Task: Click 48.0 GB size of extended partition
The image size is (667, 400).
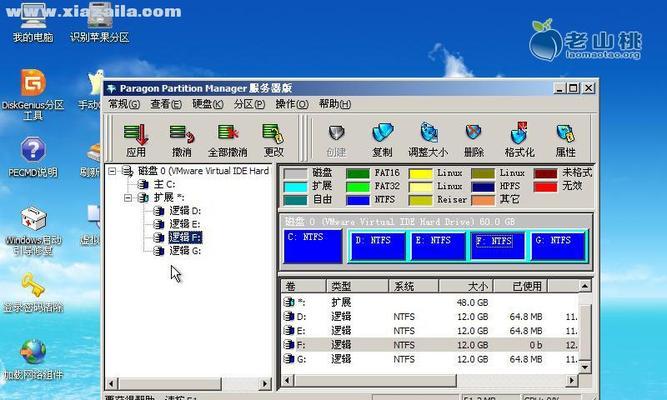Action: point(472,303)
